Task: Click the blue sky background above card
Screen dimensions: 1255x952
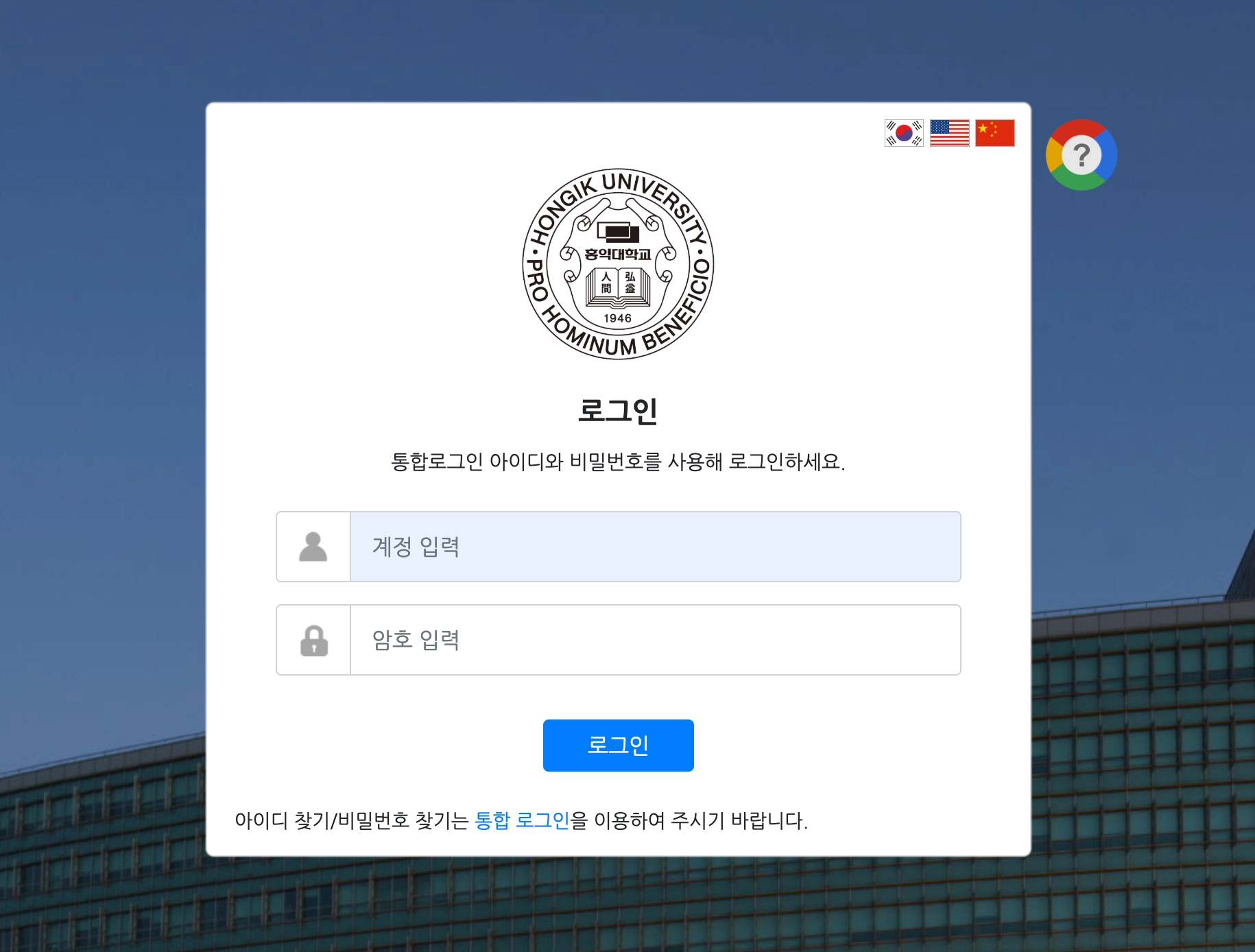Action: [617, 49]
